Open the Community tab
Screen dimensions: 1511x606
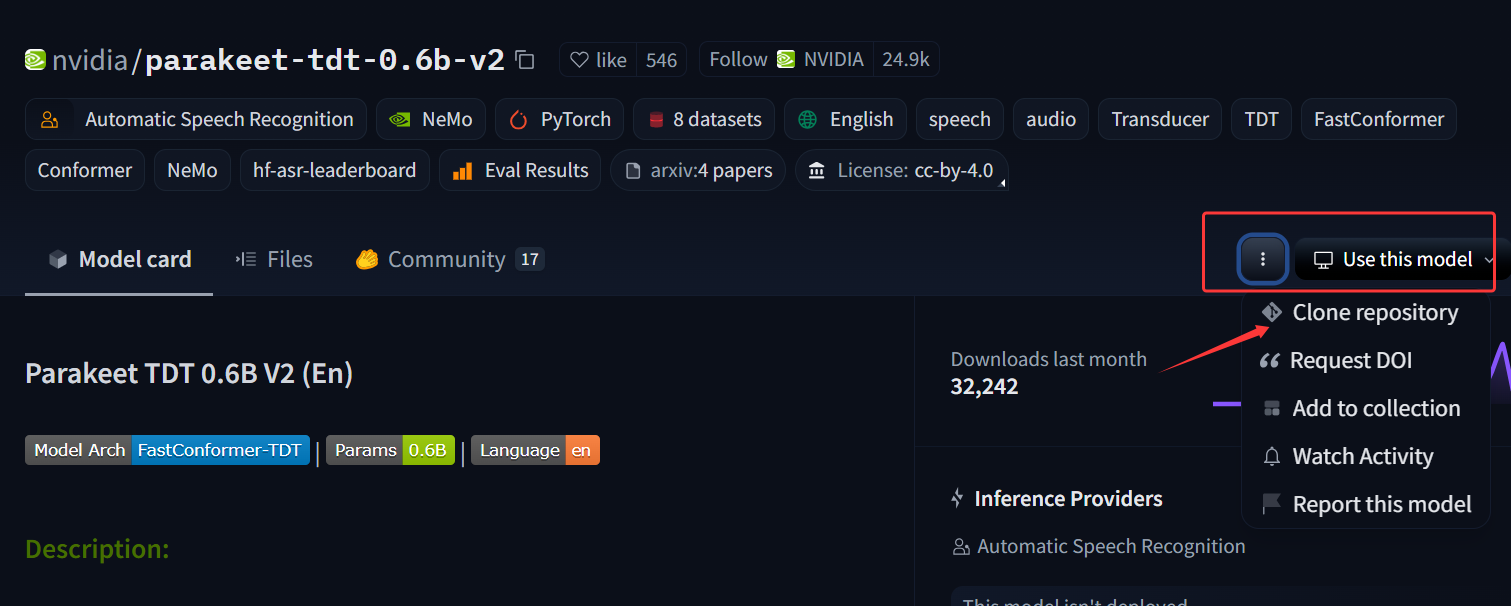point(449,260)
